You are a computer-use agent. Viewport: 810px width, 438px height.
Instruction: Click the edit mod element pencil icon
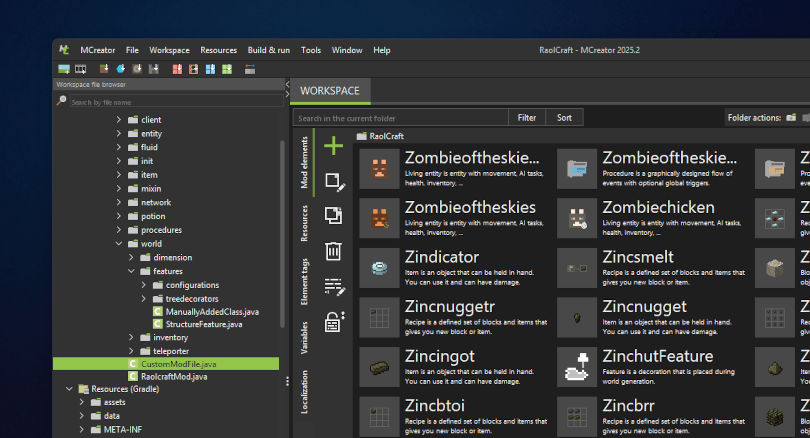[335, 182]
